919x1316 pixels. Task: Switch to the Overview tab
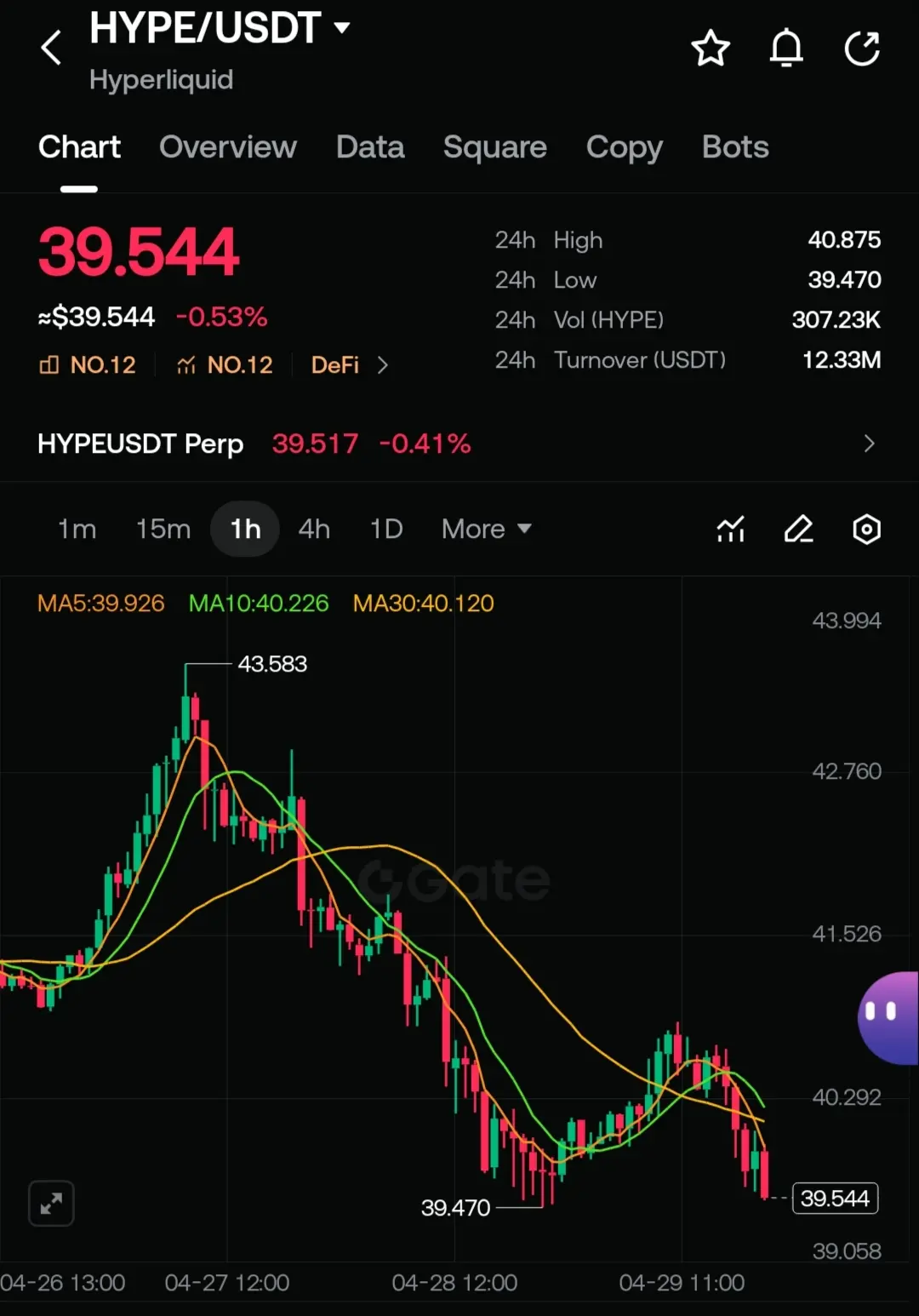click(x=228, y=147)
